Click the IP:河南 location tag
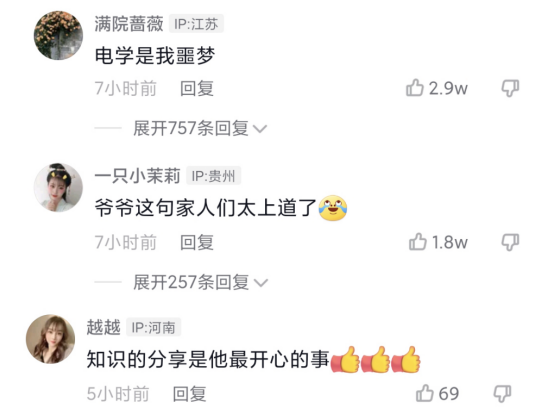 [x=153, y=328]
